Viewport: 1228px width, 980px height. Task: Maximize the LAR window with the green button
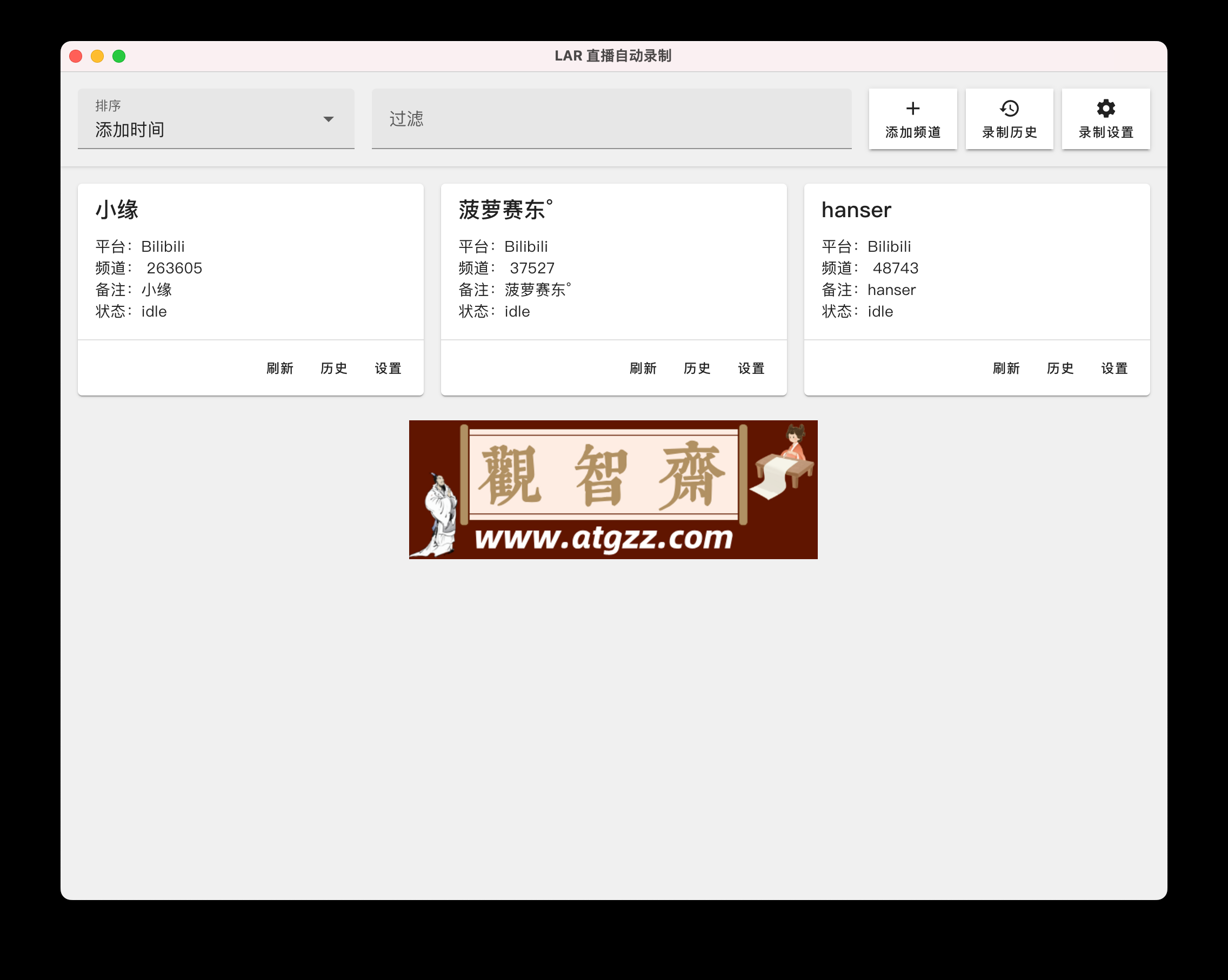click(119, 56)
